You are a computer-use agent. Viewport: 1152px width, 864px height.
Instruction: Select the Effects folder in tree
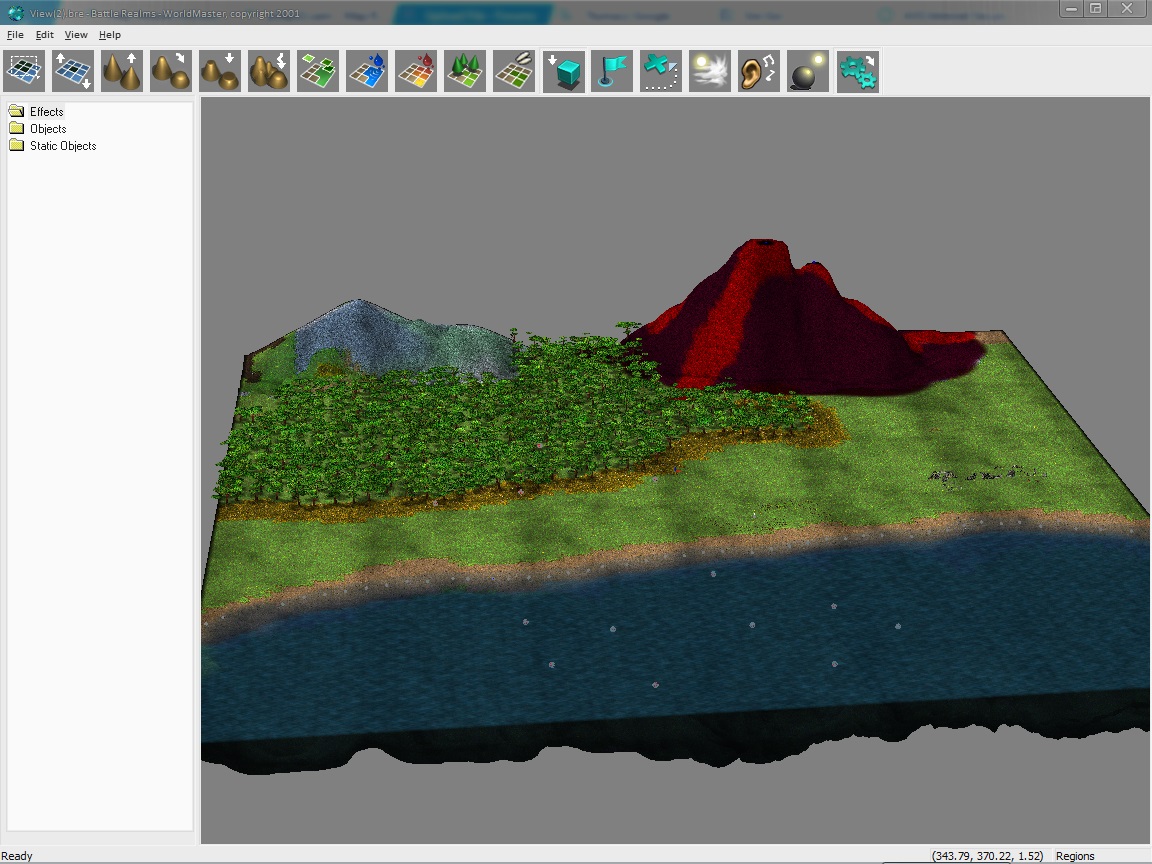(46, 112)
